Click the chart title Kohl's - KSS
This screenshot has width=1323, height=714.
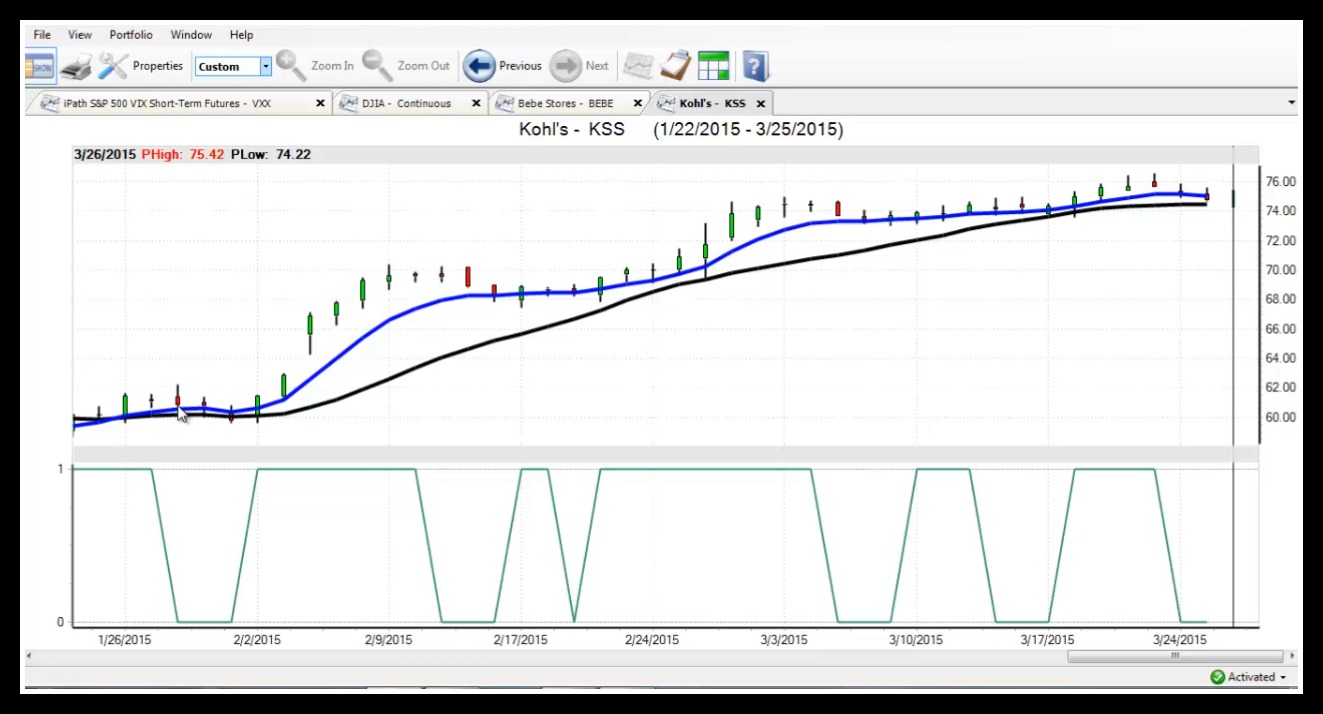(572, 130)
